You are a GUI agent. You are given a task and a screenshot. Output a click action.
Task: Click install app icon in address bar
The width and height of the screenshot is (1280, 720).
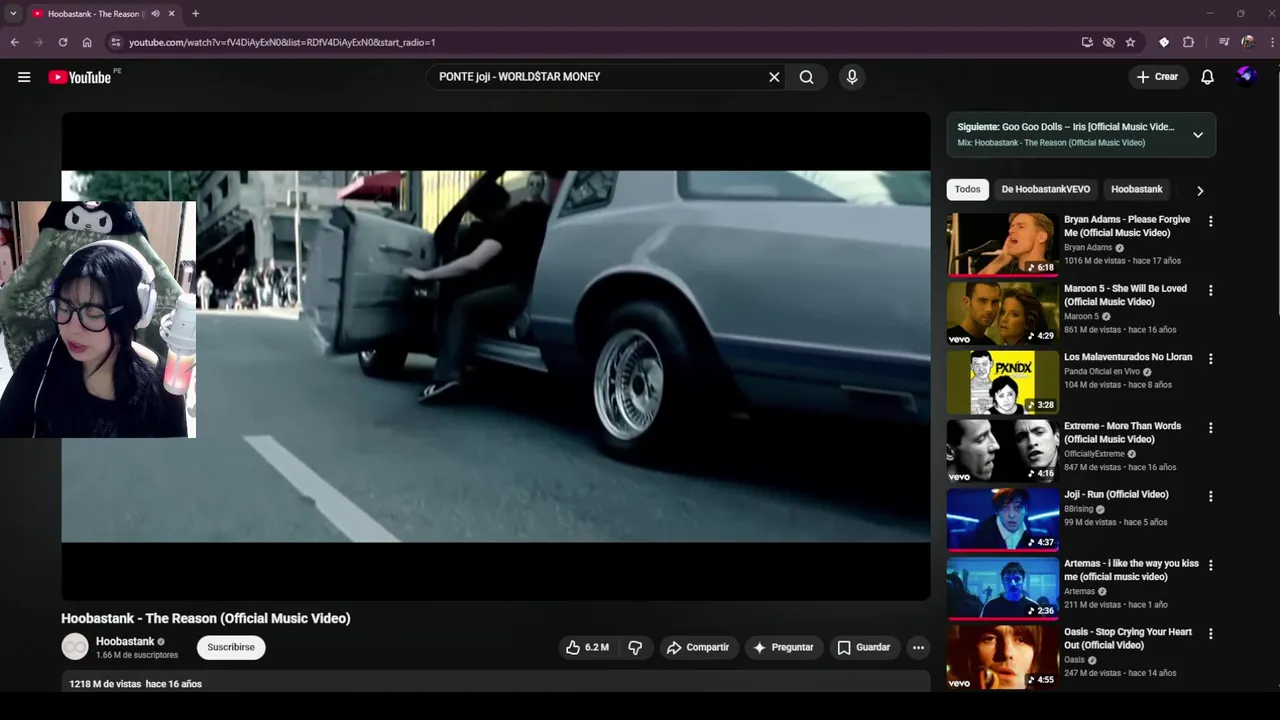click(1087, 42)
